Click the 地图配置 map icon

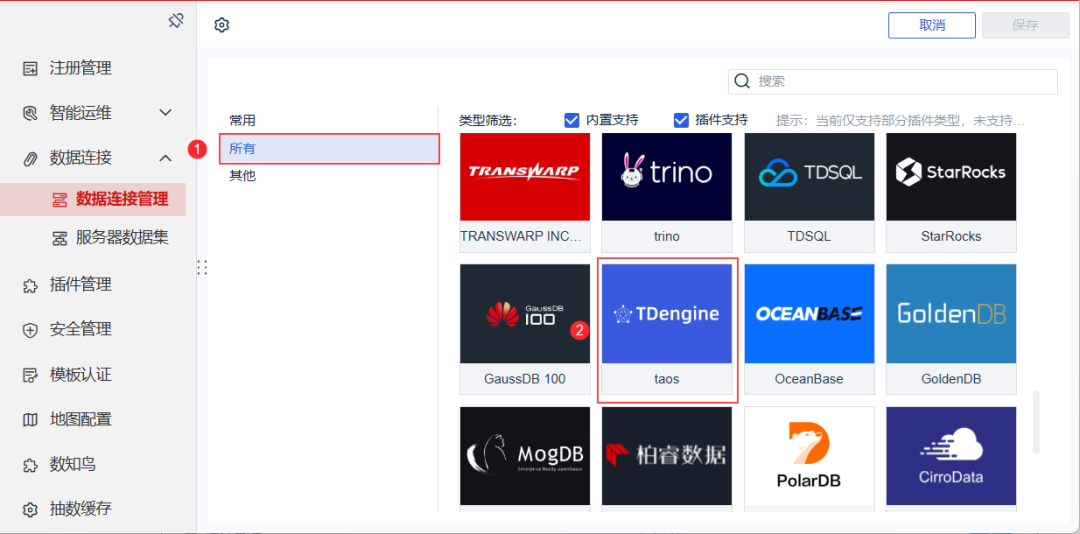(x=30, y=420)
